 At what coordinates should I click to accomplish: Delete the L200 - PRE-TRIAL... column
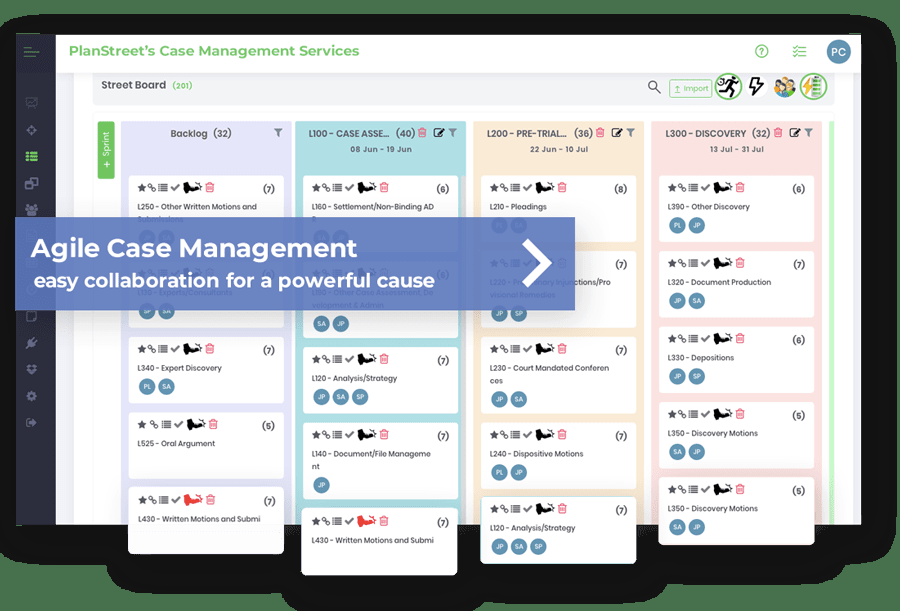point(600,133)
